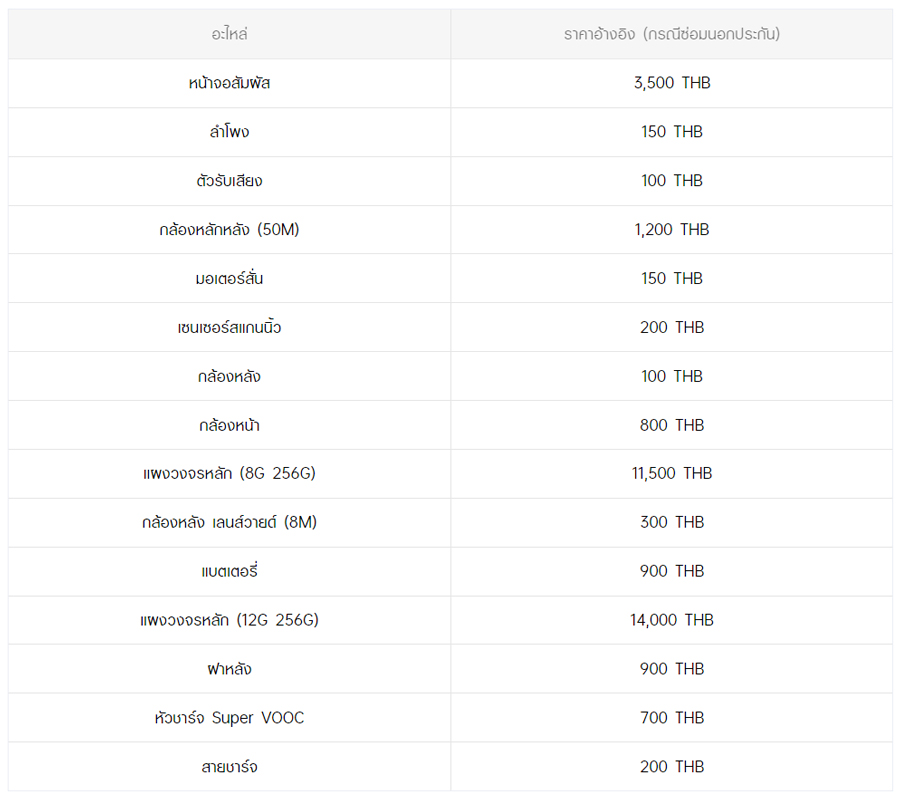Select the 14,000 THB price

[x=671, y=620]
